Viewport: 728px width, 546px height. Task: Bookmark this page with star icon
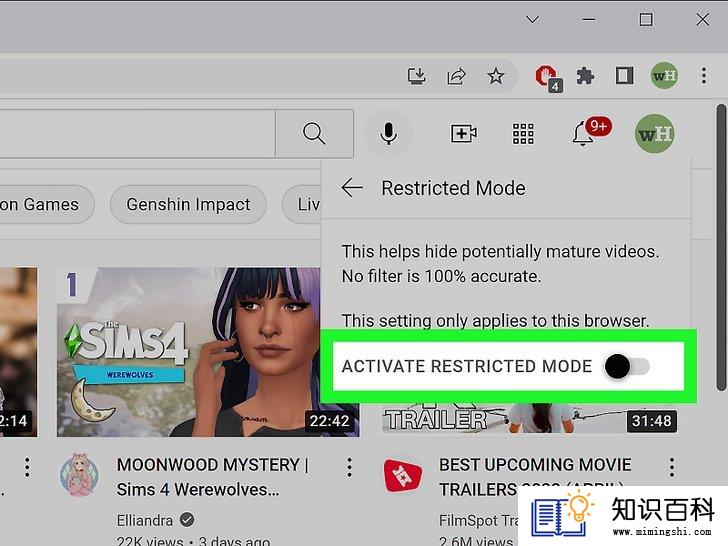point(496,76)
